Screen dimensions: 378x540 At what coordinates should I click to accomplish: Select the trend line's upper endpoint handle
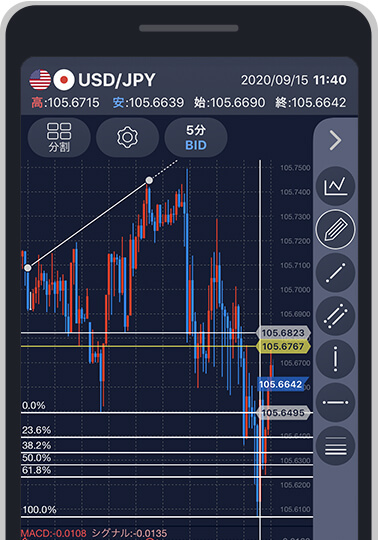149,180
